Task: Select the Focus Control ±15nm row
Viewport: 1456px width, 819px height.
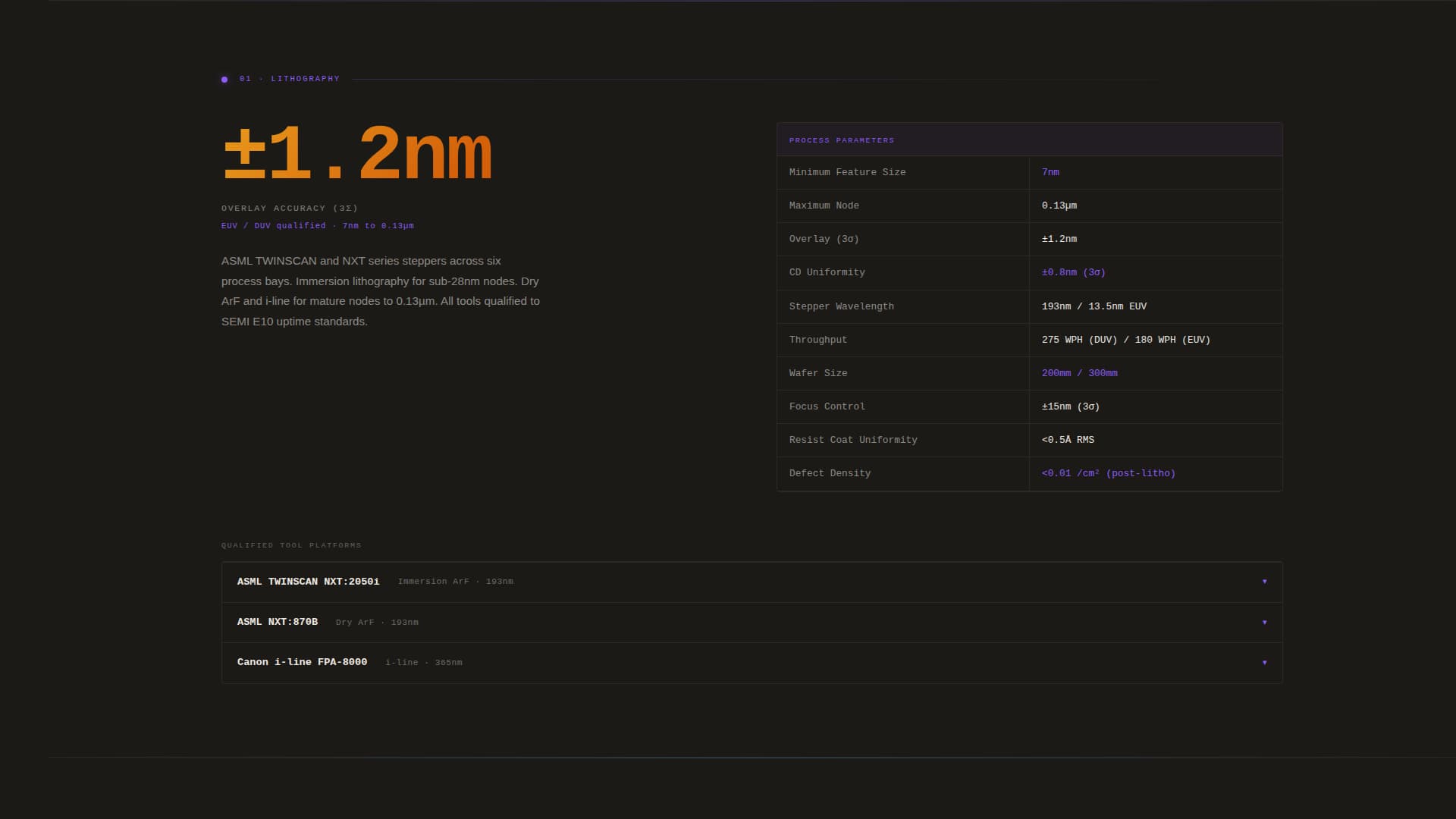Action: coord(1069,406)
